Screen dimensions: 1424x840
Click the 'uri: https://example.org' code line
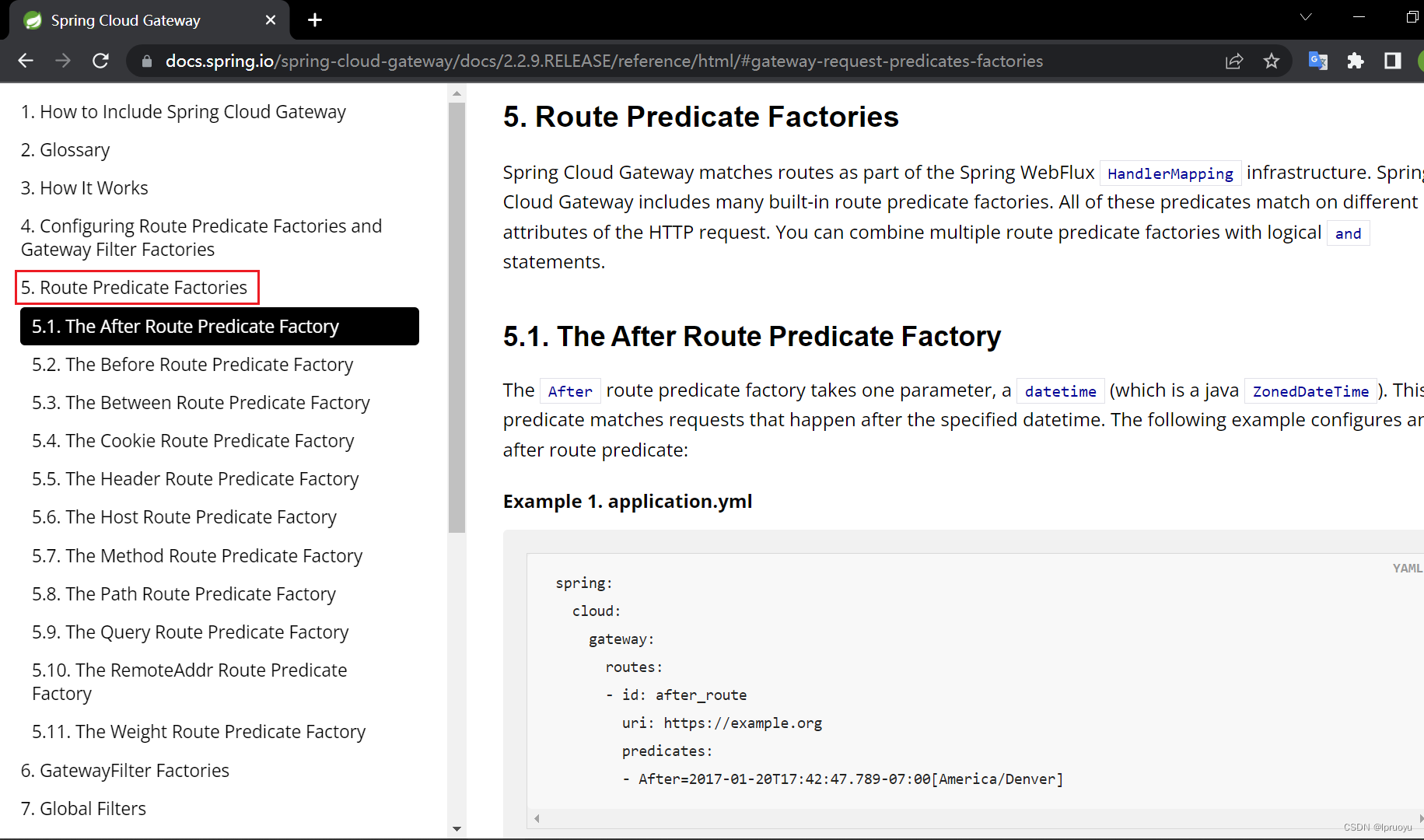(722, 723)
